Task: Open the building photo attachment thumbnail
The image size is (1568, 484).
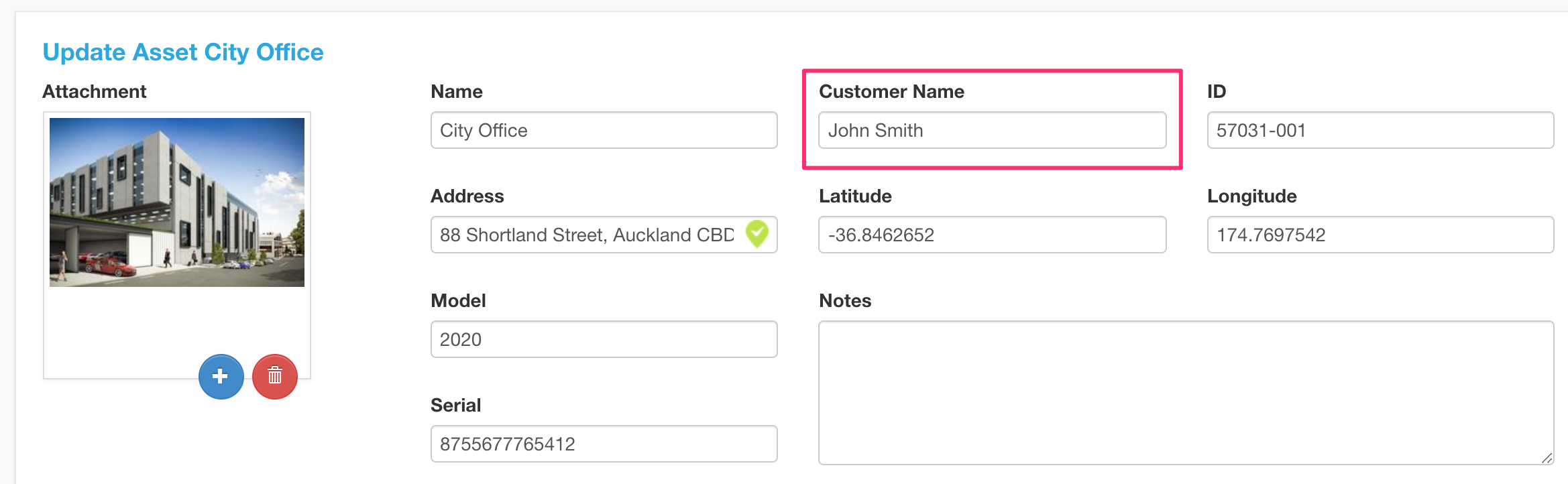Action: coord(177,202)
